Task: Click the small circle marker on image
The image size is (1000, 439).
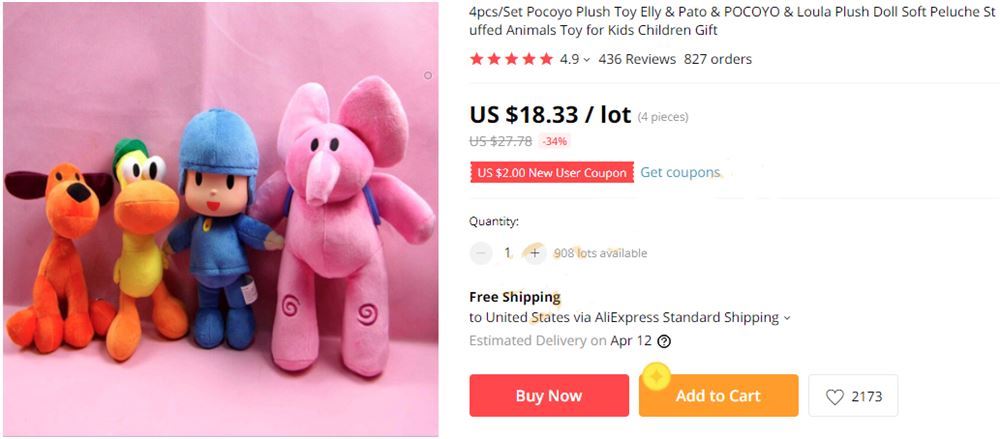Action: [x=428, y=75]
